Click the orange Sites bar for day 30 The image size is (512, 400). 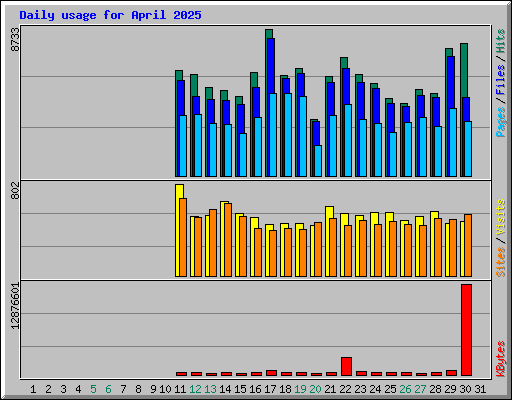468,245
